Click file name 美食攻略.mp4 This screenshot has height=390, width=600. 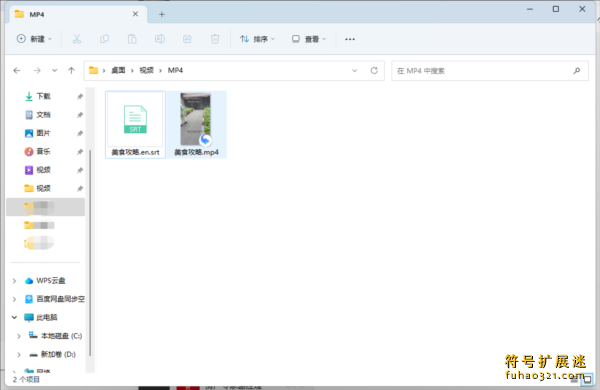coord(196,152)
